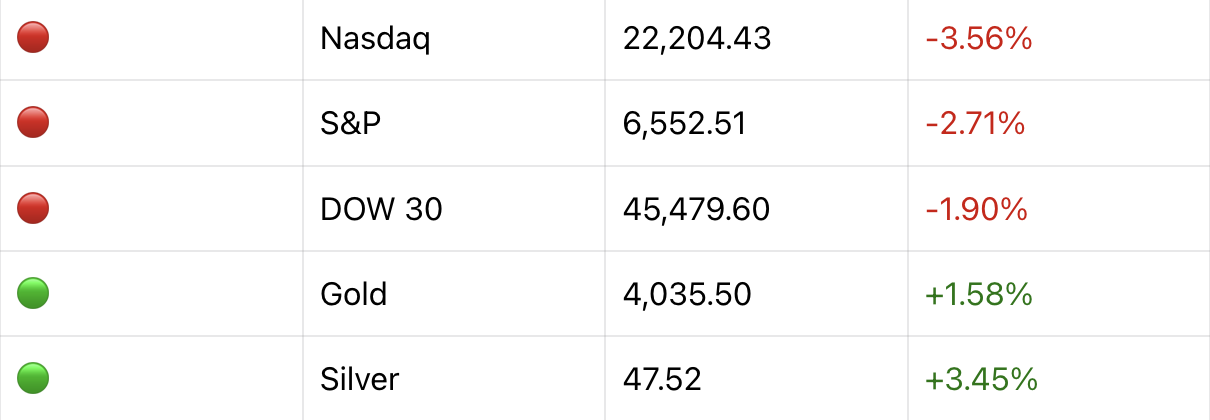Image resolution: width=1210 pixels, height=420 pixels.
Task: Click Silver change +3.45%
Action: tap(981, 379)
